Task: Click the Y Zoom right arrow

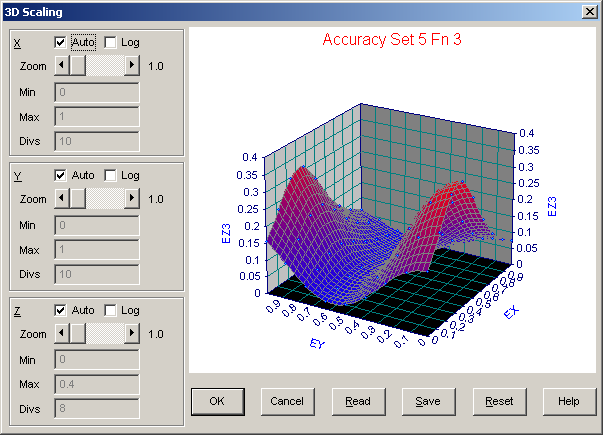Action: click(132, 198)
